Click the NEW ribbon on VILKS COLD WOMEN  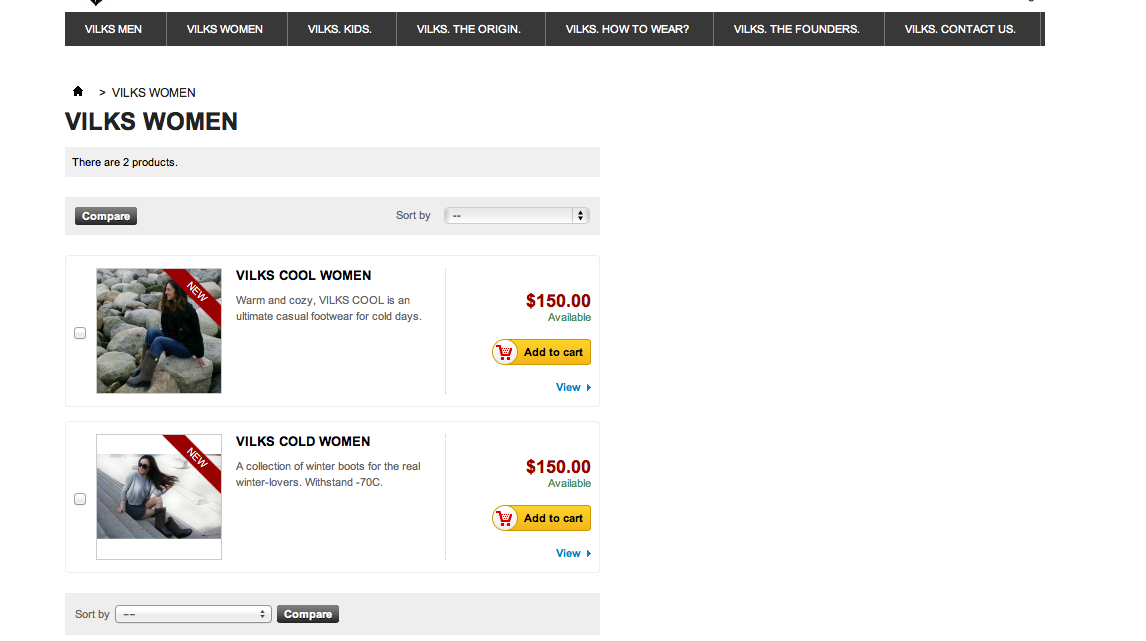click(x=196, y=457)
